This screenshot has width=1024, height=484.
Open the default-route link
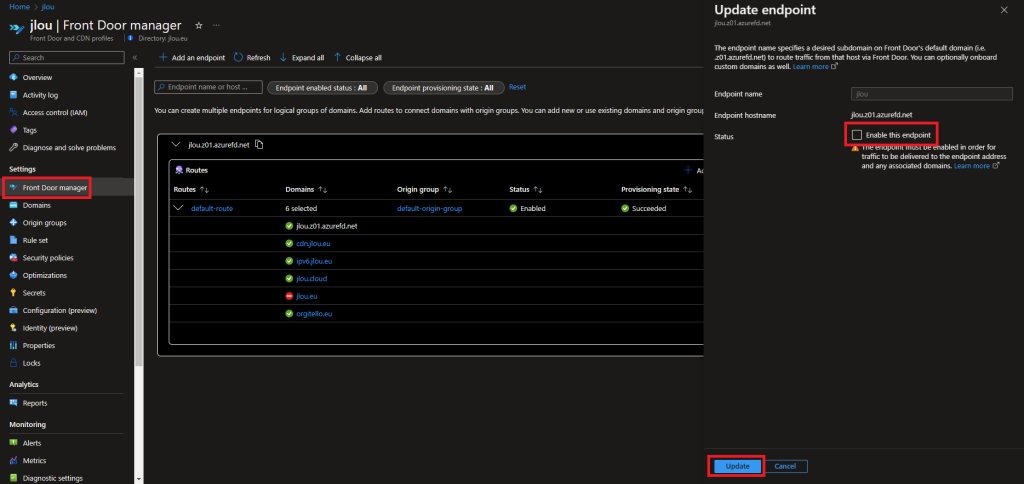pos(212,208)
